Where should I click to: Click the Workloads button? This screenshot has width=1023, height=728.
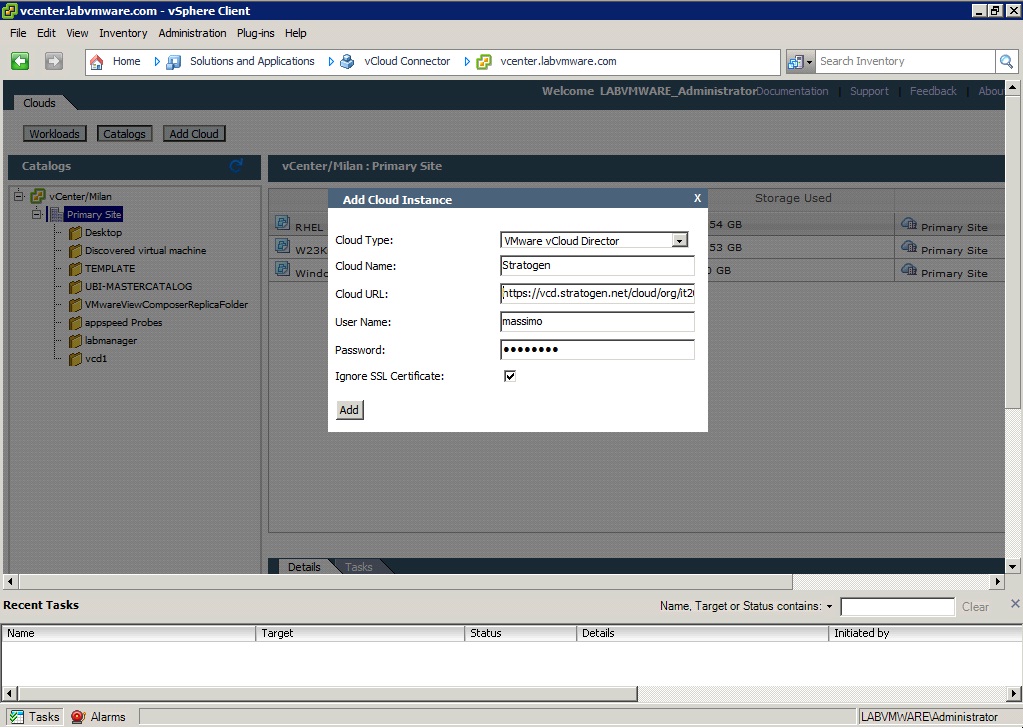tap(54, 134)
